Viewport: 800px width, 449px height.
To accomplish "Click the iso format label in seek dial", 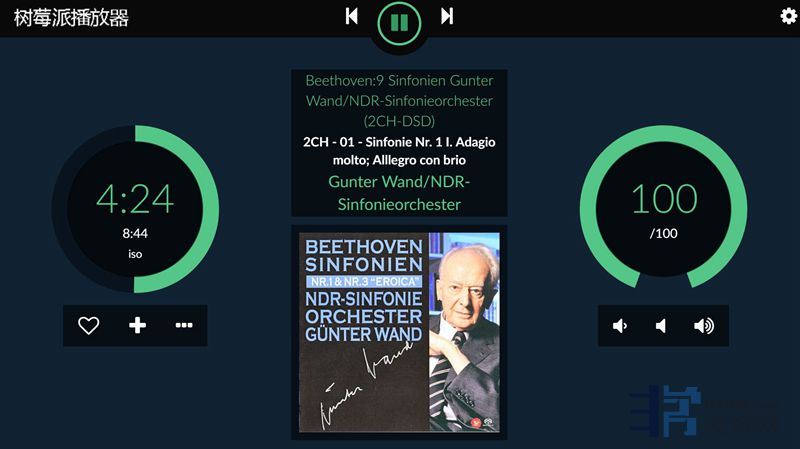I will tap(135, 254).
